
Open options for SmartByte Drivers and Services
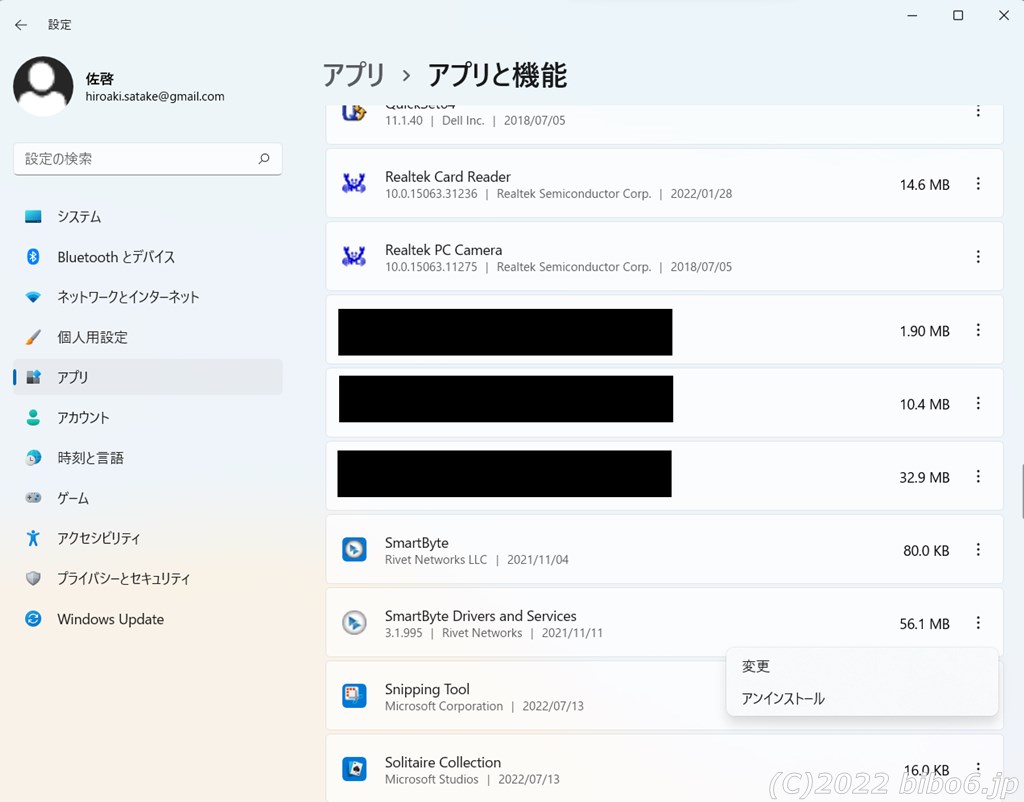pyautogui.click(x=978, y=622)
